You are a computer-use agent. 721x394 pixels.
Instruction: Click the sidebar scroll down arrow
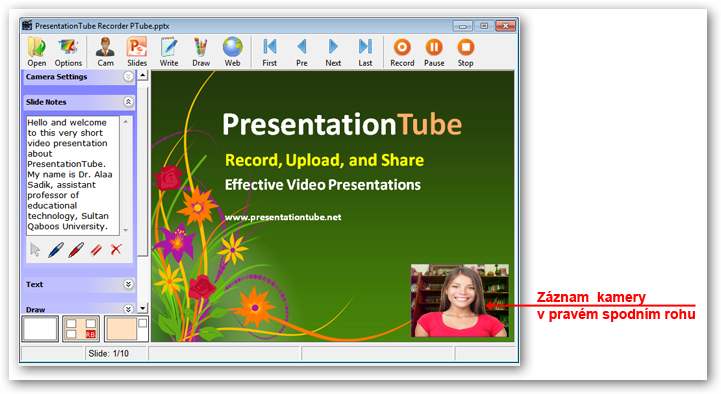tap(143, 308)
